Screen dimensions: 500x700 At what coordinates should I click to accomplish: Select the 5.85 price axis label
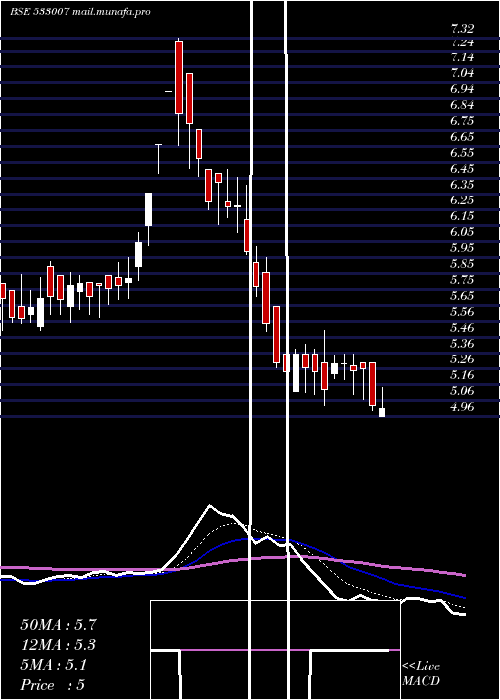[462, 264]
